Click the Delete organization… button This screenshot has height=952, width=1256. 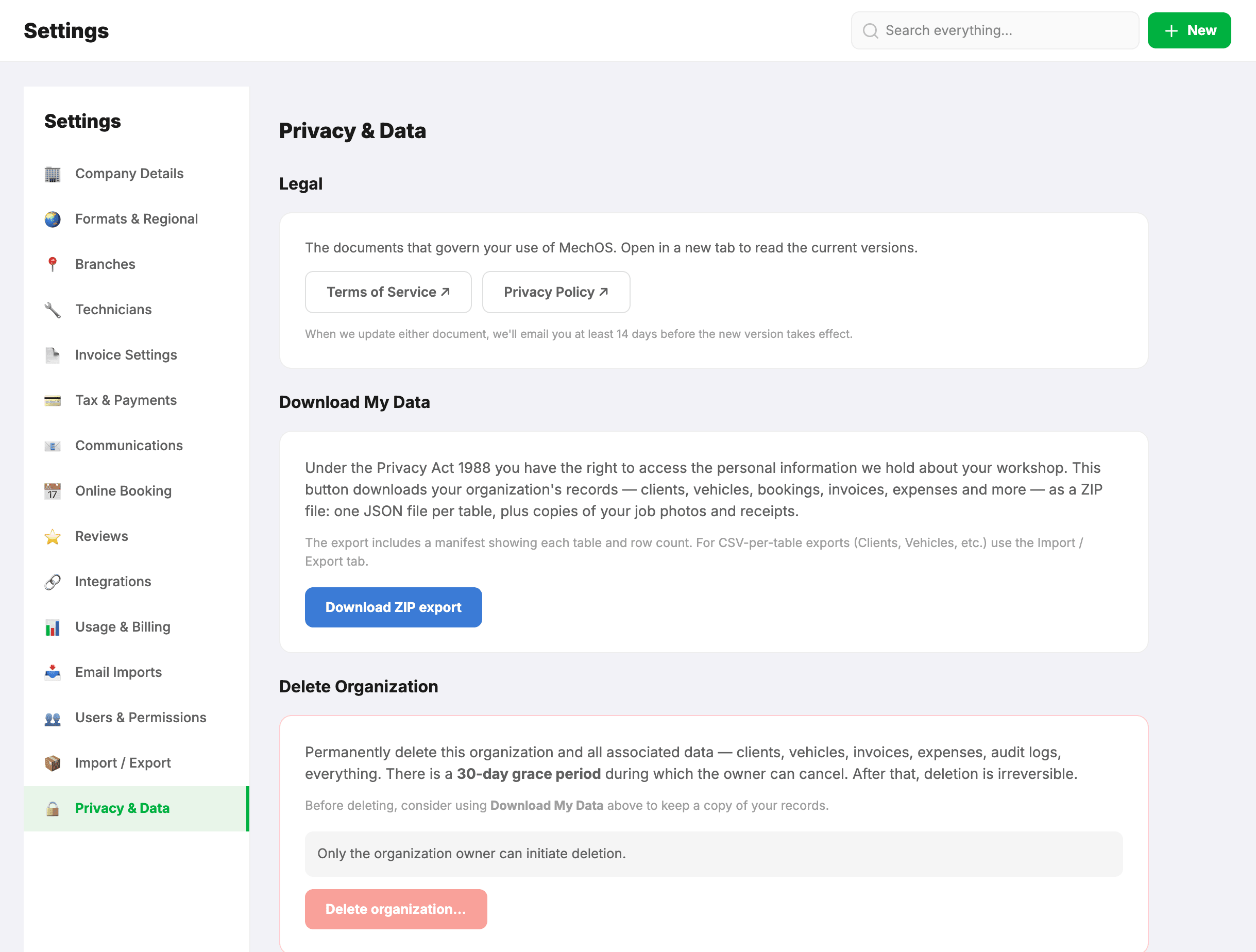pyautogui.click(x=396, y=909)
